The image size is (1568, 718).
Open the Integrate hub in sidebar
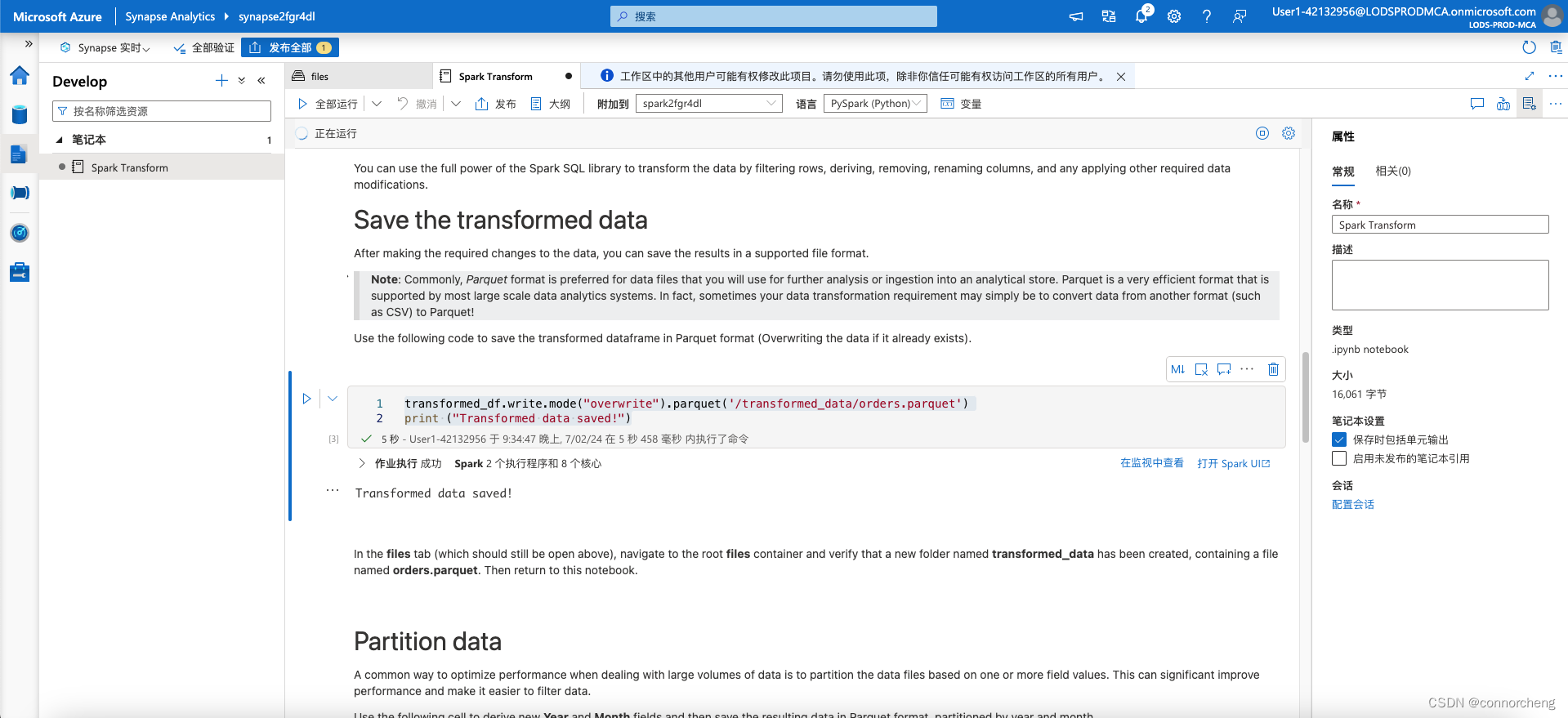(x=20, y=193)
